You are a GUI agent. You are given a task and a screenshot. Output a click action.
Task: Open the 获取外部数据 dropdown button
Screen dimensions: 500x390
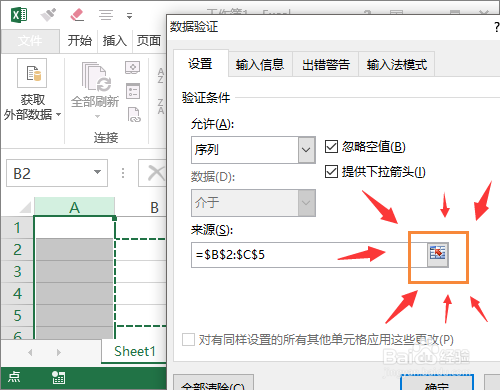pyautogui.click(x=32, y=90)
